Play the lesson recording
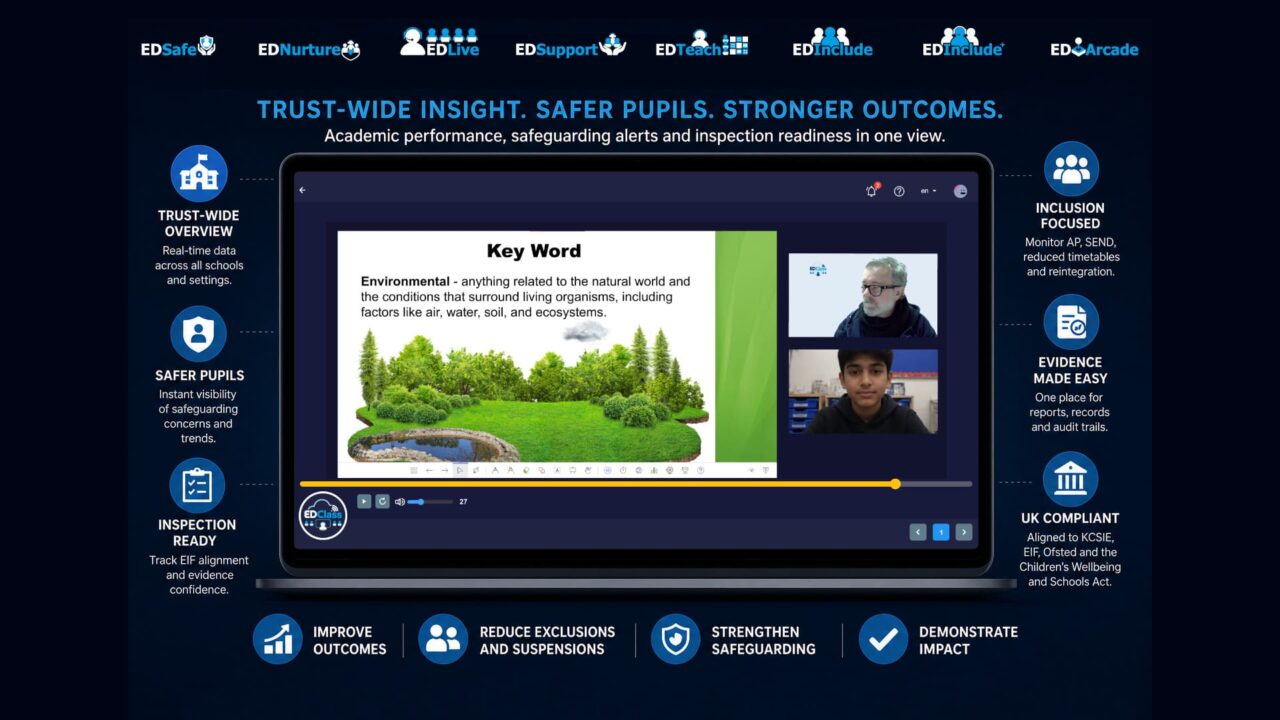 [364, 501]
